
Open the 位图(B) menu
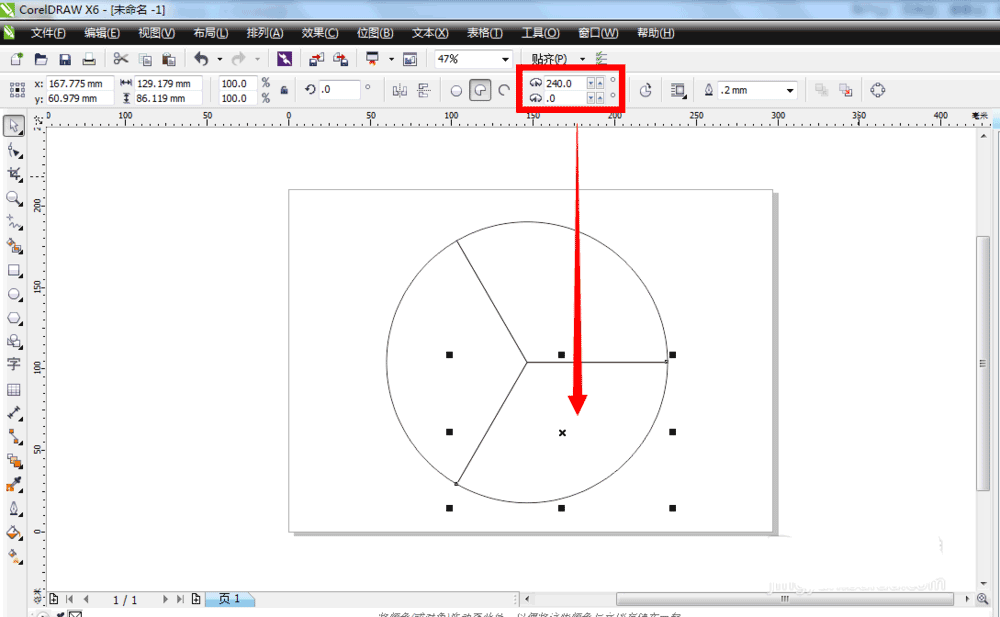(375, 33)
